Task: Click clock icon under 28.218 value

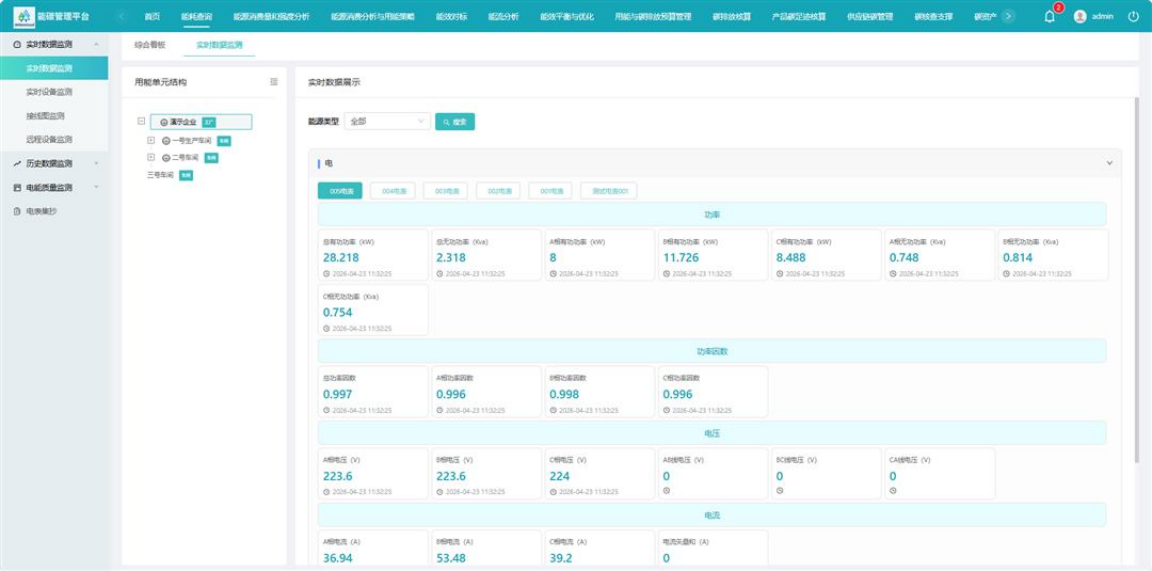Action: 326,273
